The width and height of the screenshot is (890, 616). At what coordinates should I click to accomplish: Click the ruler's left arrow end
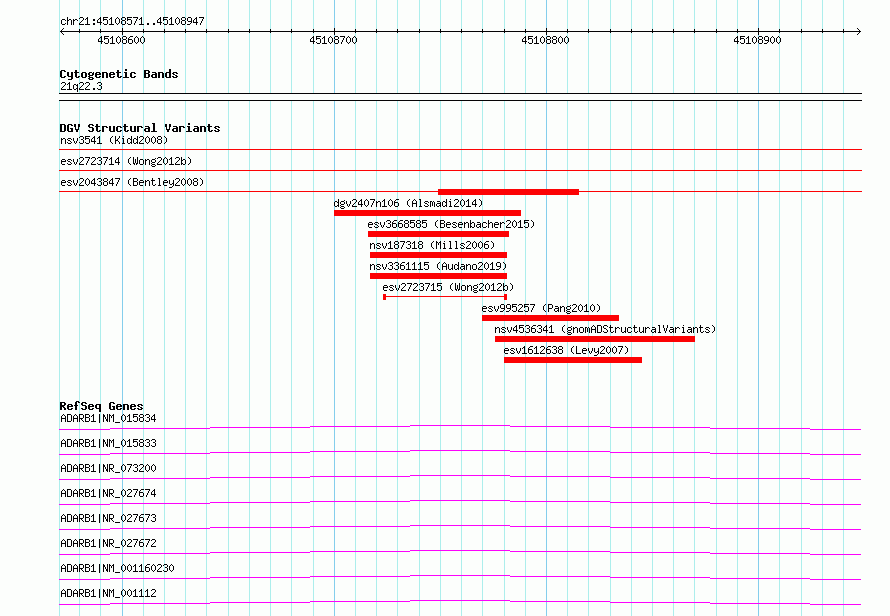[62, 31]
